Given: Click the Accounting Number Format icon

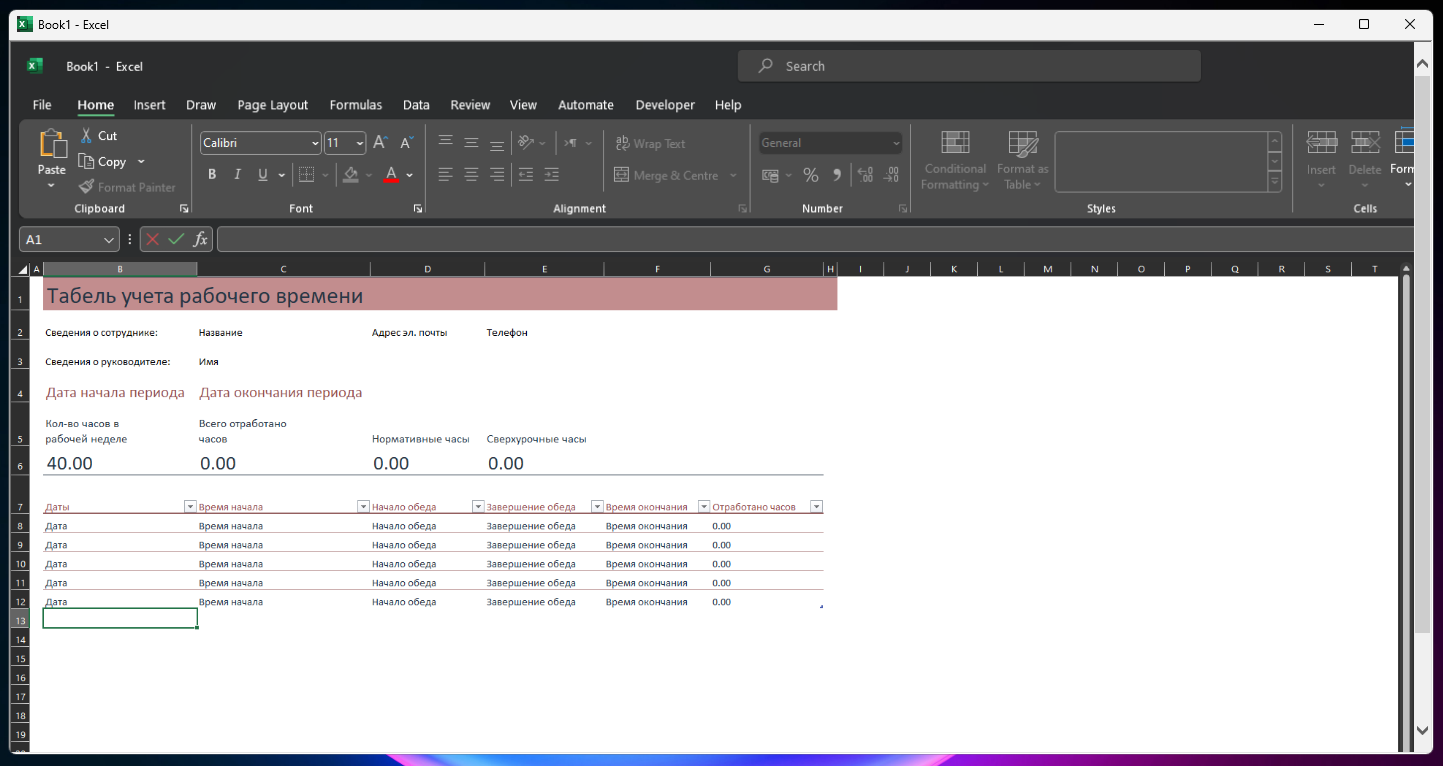Looking at the screenshot, I should (770, 175).
